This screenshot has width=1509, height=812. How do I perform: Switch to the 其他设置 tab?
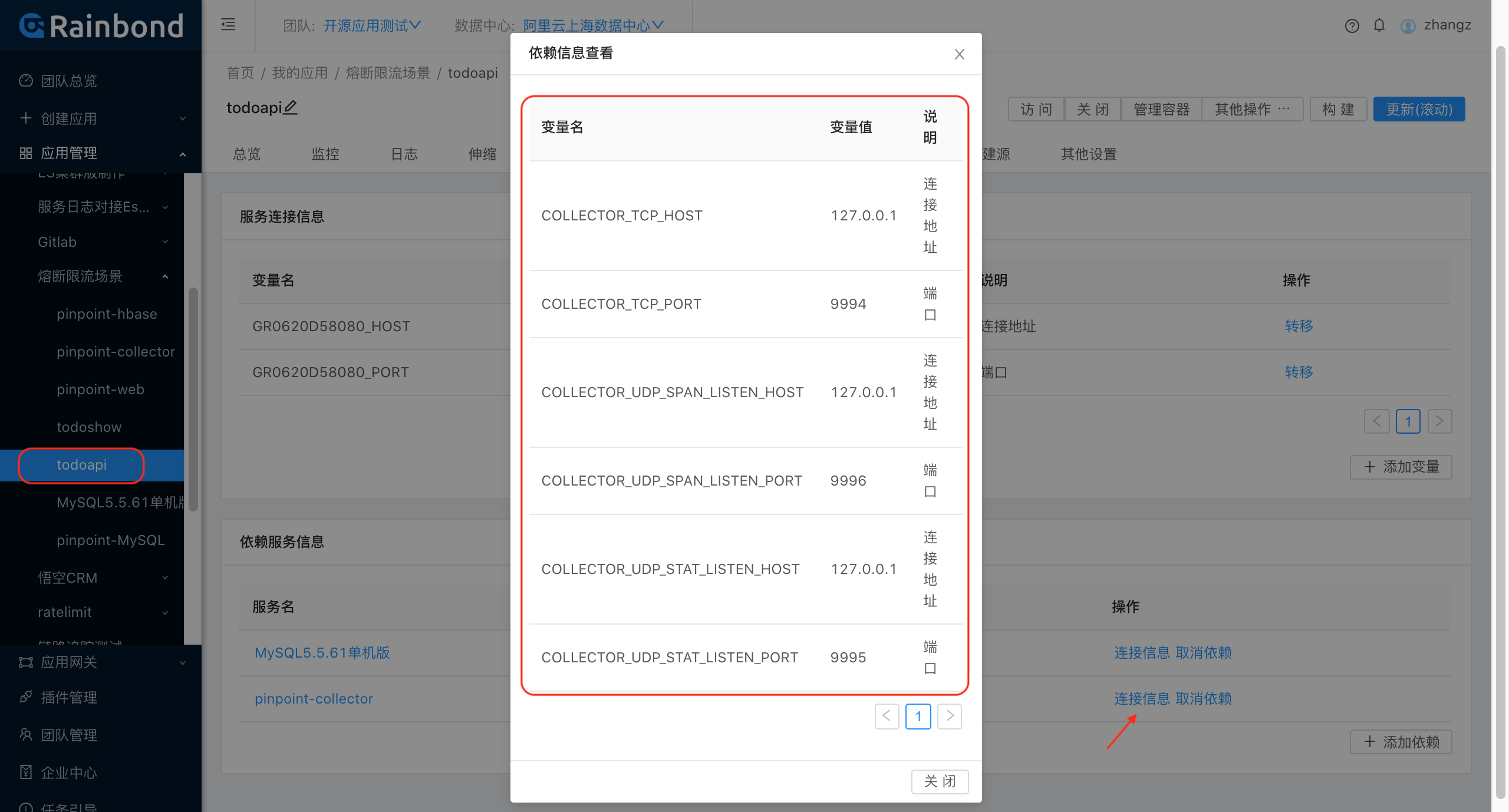tap(1089, 154)
